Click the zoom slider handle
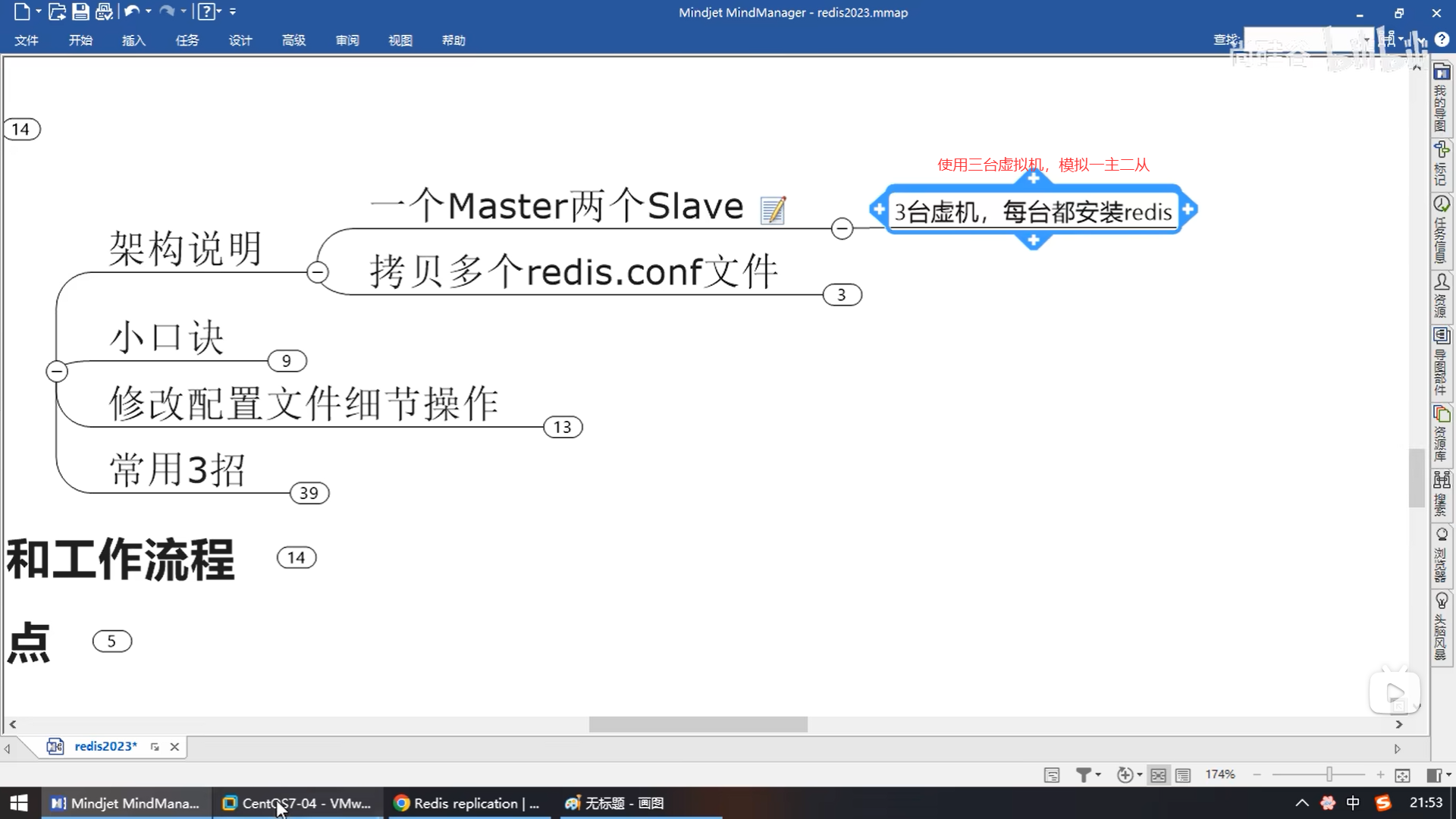Viewport: 1456px width, 819px height. pos(1329,774)
